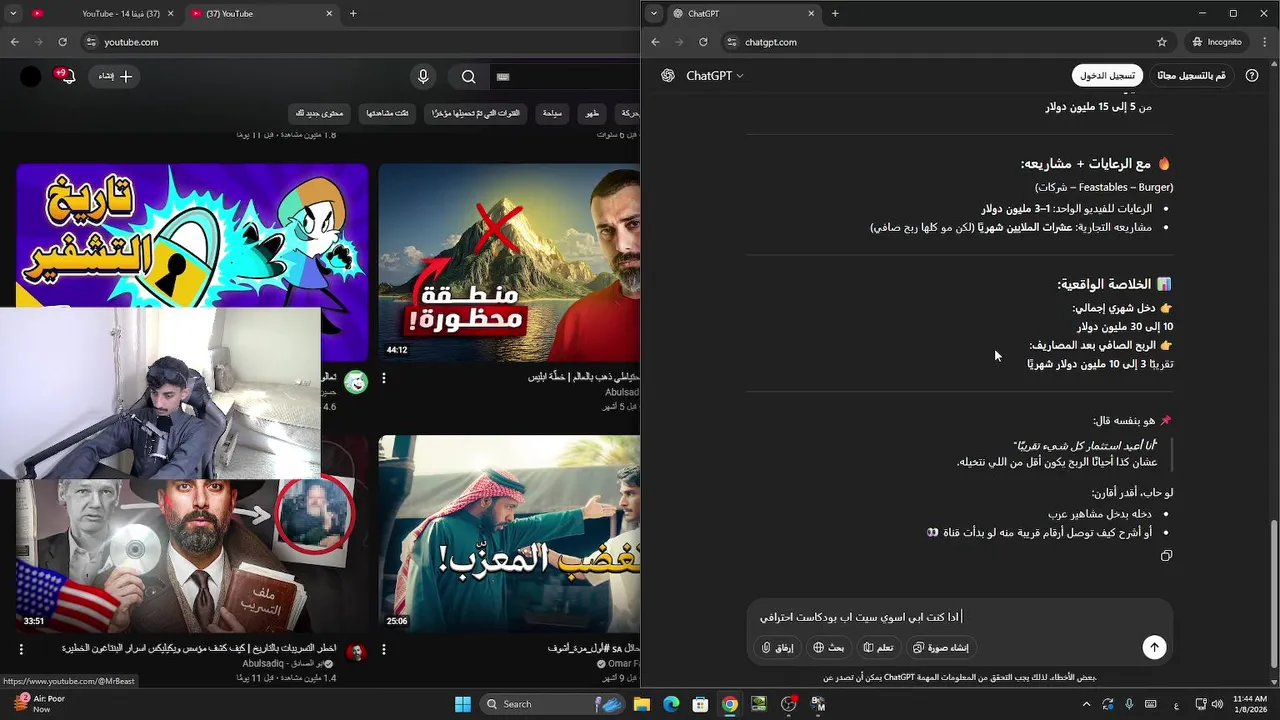Open the Abulsadiq channel avatar beside leaks video

(355, 653)
